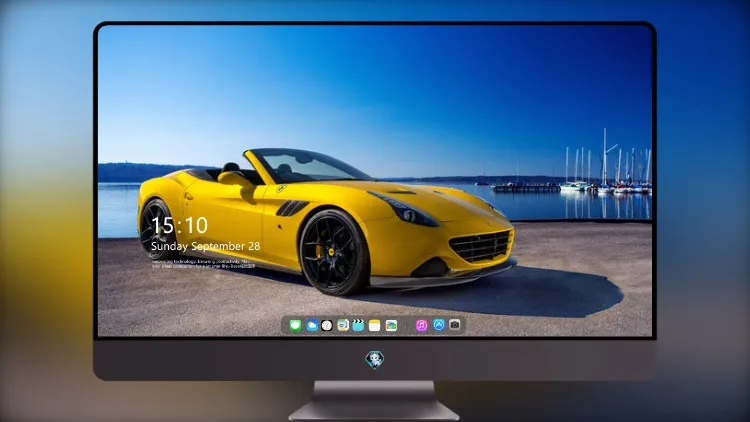Screen dimensions: 750x422
Task: Click the car's front grille
Action: pos(482,246)
